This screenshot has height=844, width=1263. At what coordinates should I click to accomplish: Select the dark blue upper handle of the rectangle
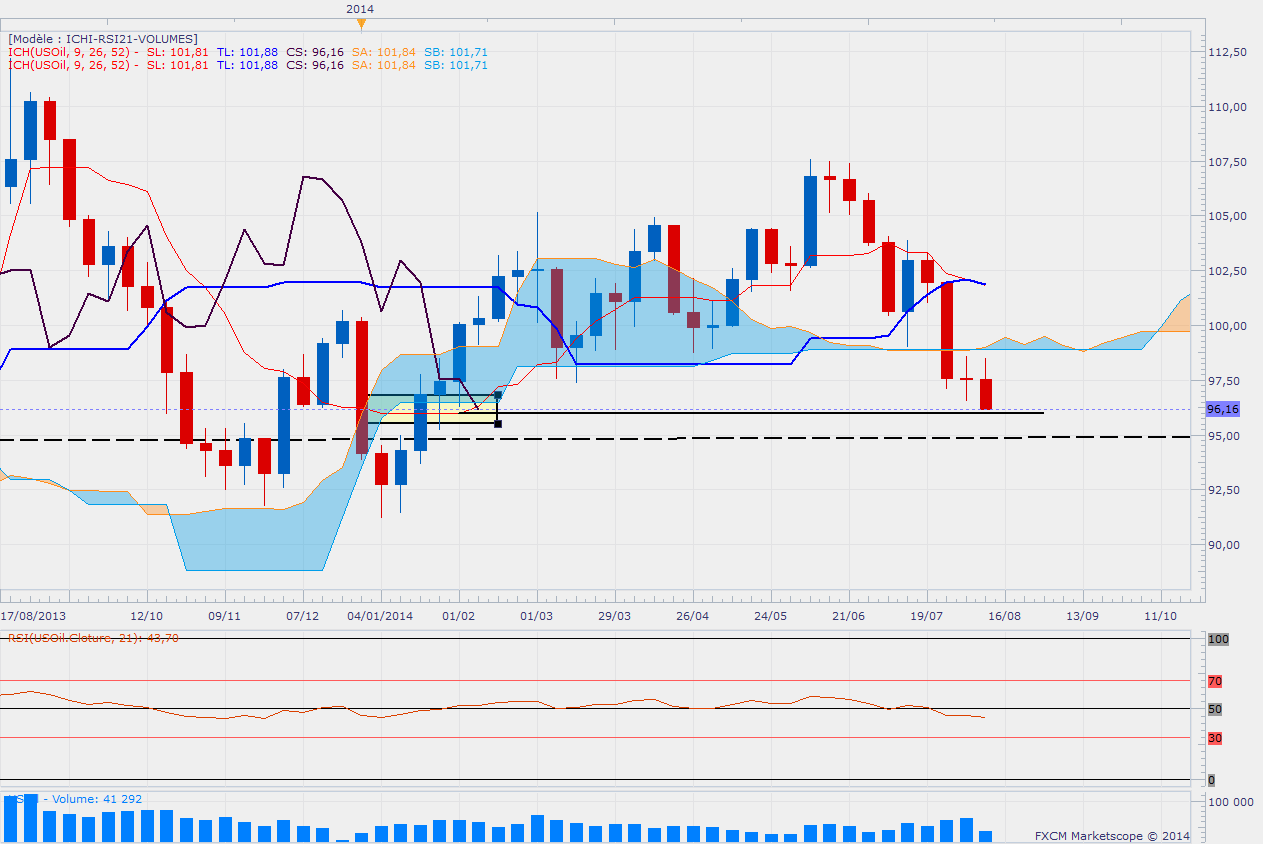click(498, 396)
